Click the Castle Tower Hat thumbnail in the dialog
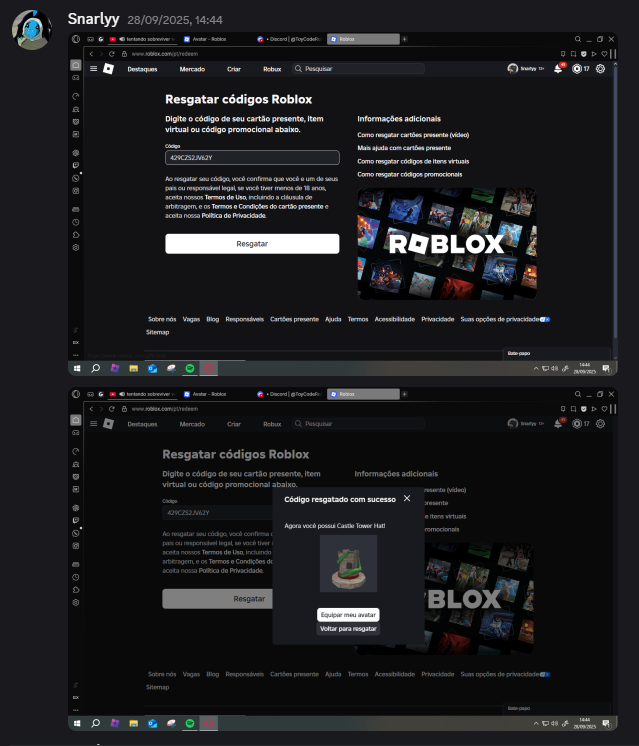 coord(348,564)
